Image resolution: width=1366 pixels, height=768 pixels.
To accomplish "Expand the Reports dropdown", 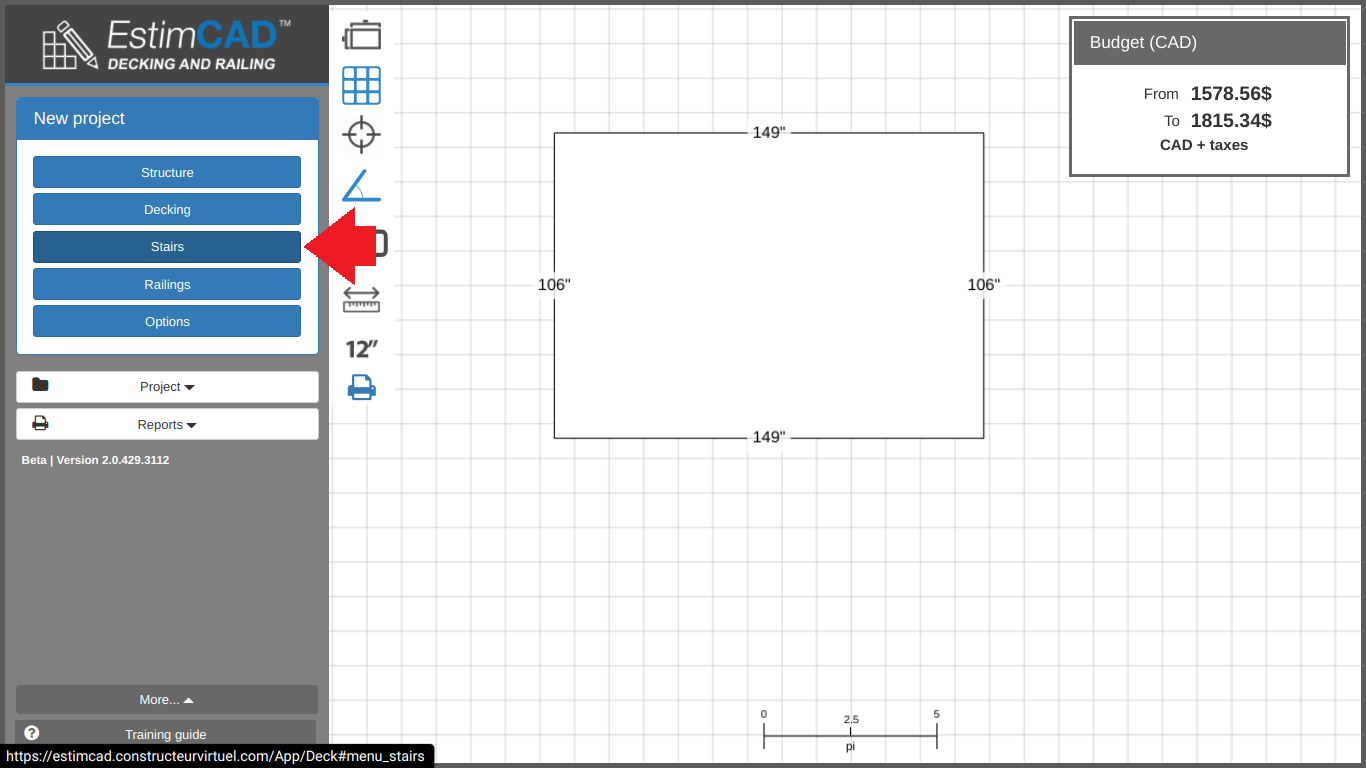I will pyautogui.click(x=167, y=424).
